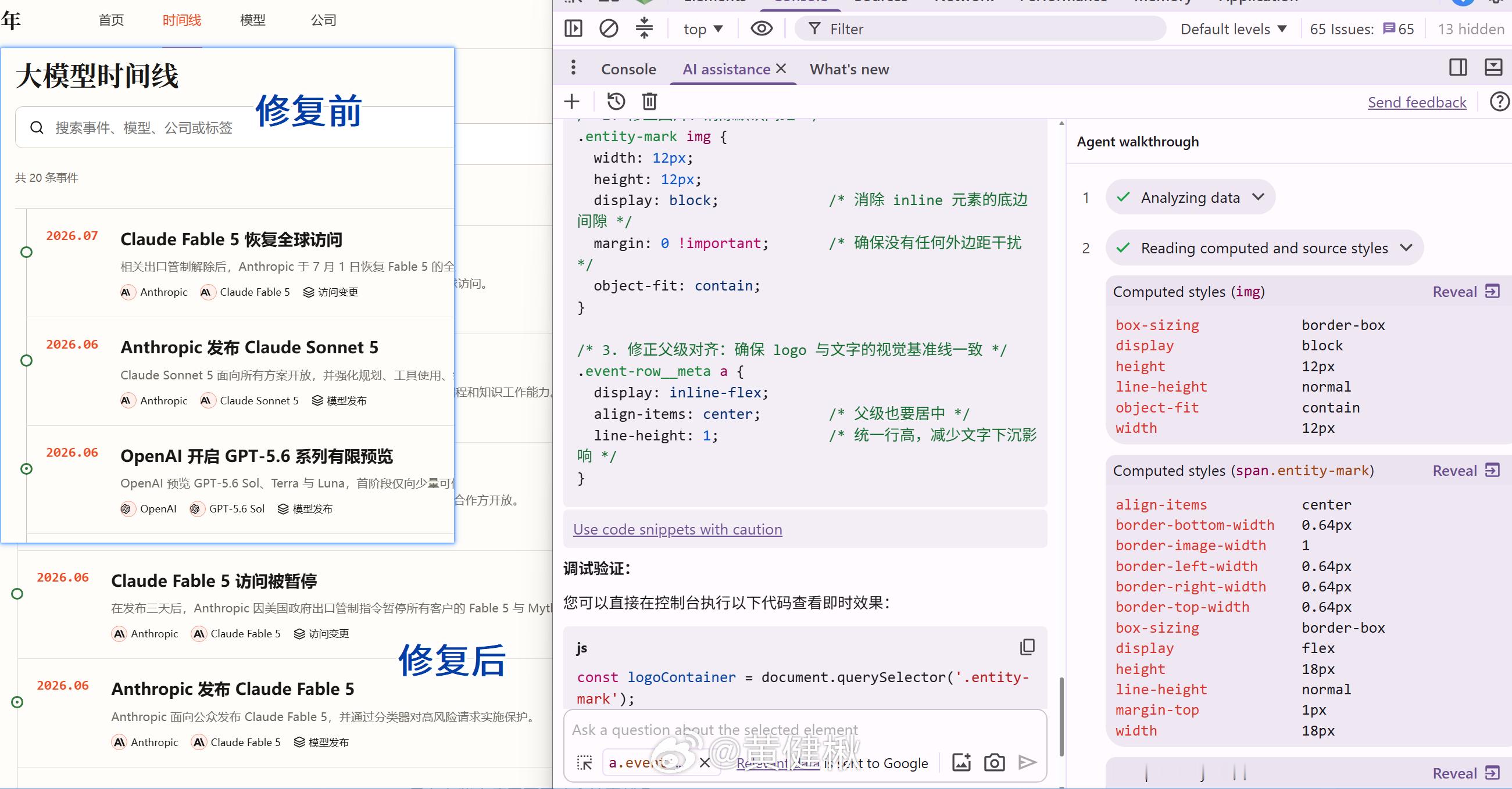Click Anthropic tag under 访问被暂停 event

(144, 633)
